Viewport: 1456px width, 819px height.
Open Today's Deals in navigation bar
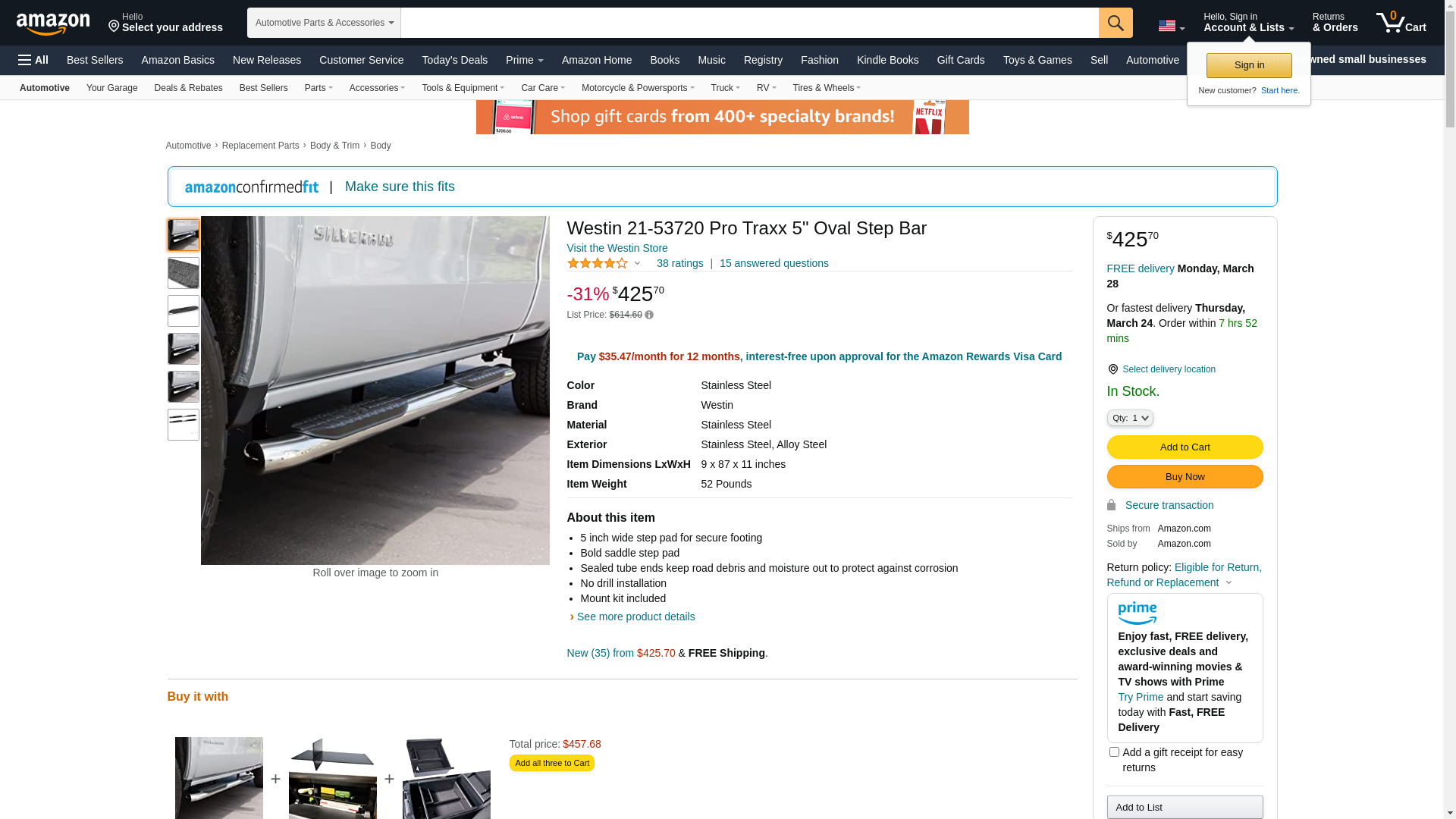[x=454, y=60]
